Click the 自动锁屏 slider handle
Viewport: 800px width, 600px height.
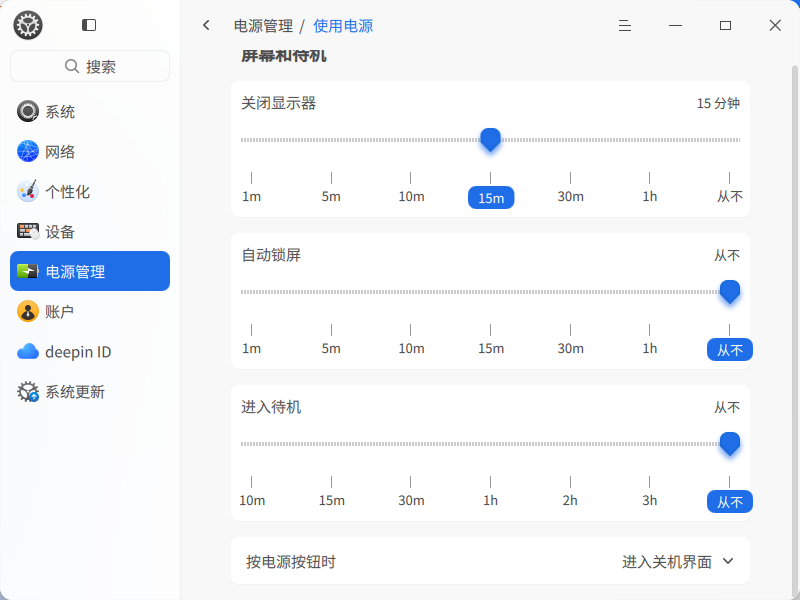pyautogui.click(x=730, y=292)
